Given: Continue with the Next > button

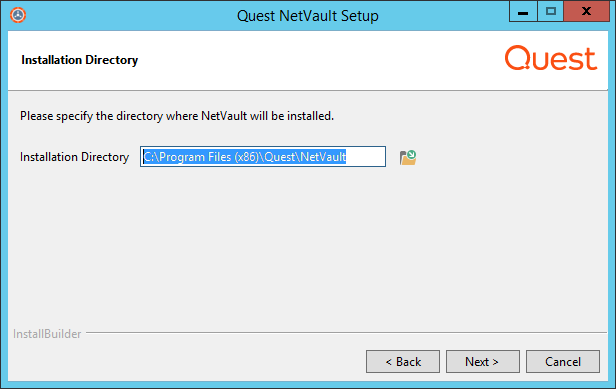Looking at the screenshot, I should (x=483, y=361).
